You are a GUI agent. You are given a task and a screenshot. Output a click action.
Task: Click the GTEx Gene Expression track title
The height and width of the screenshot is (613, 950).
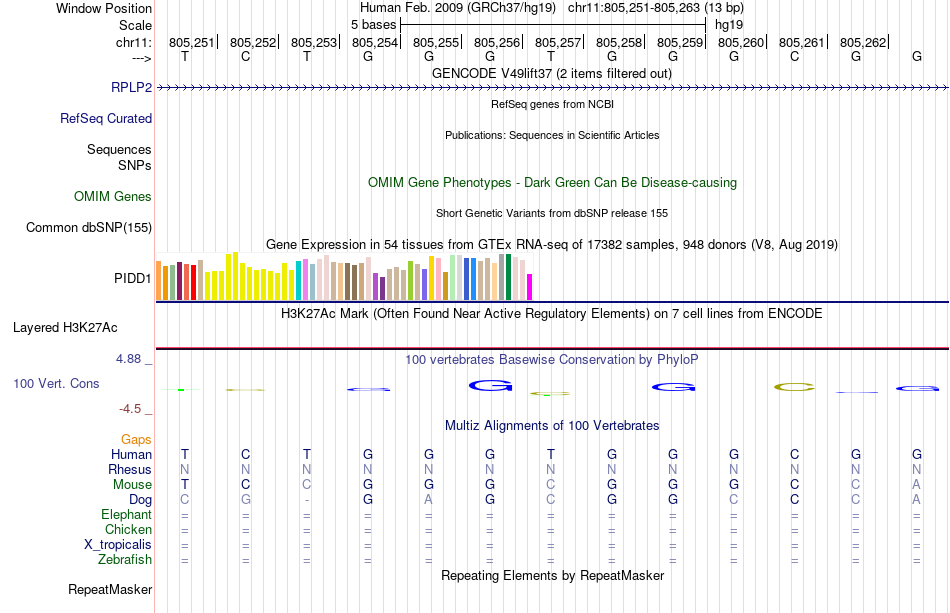(x=552, y=244)
